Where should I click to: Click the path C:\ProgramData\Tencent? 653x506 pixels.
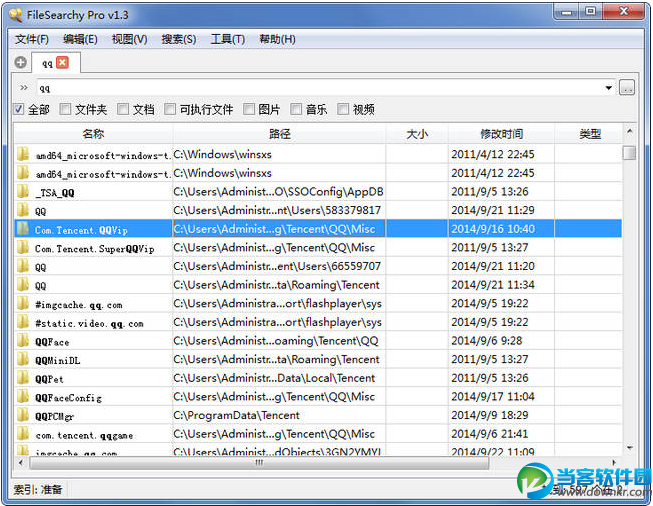click(x=236, y=415)
